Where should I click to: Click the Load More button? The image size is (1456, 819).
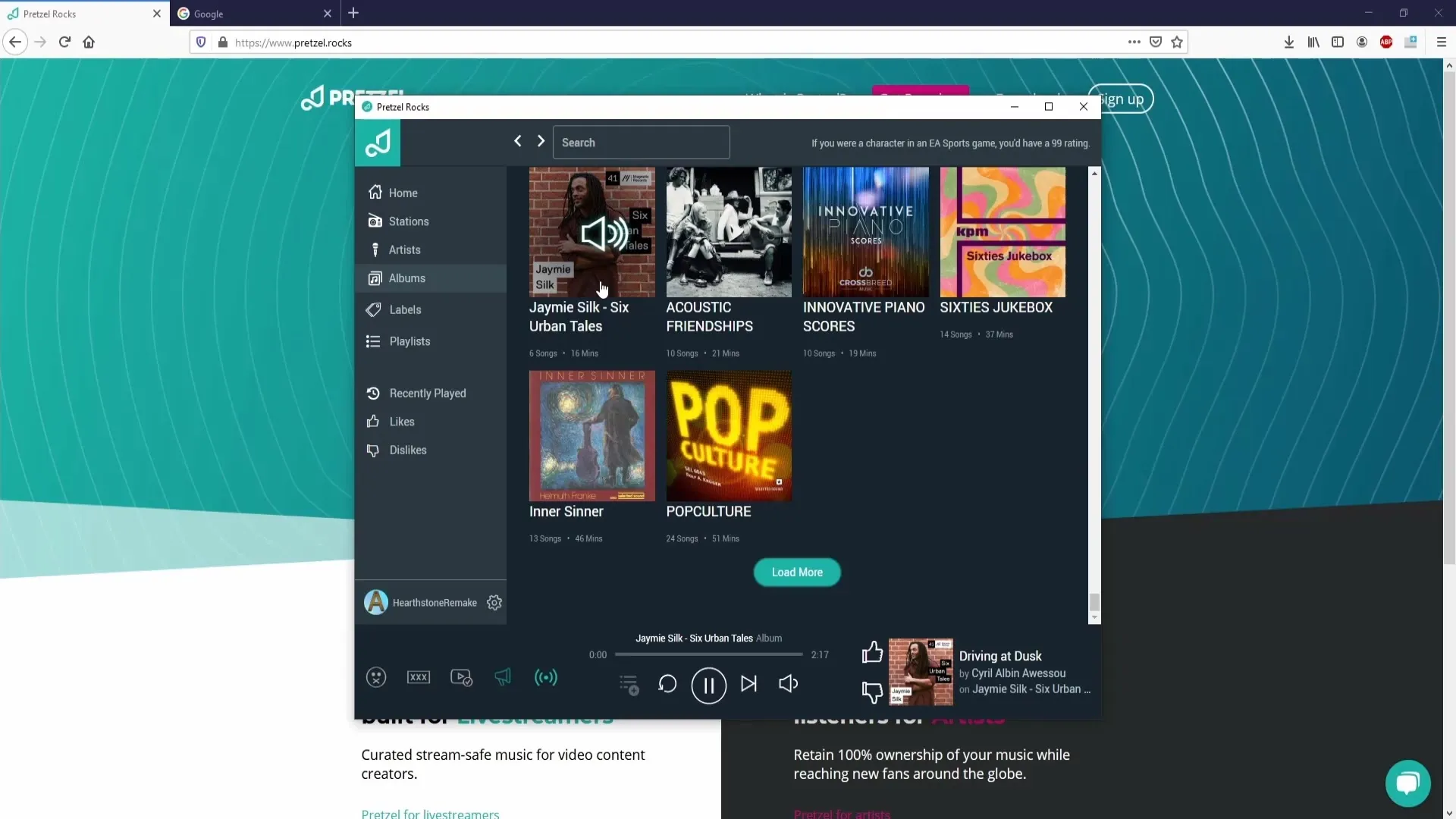click(x=797, y=573)
